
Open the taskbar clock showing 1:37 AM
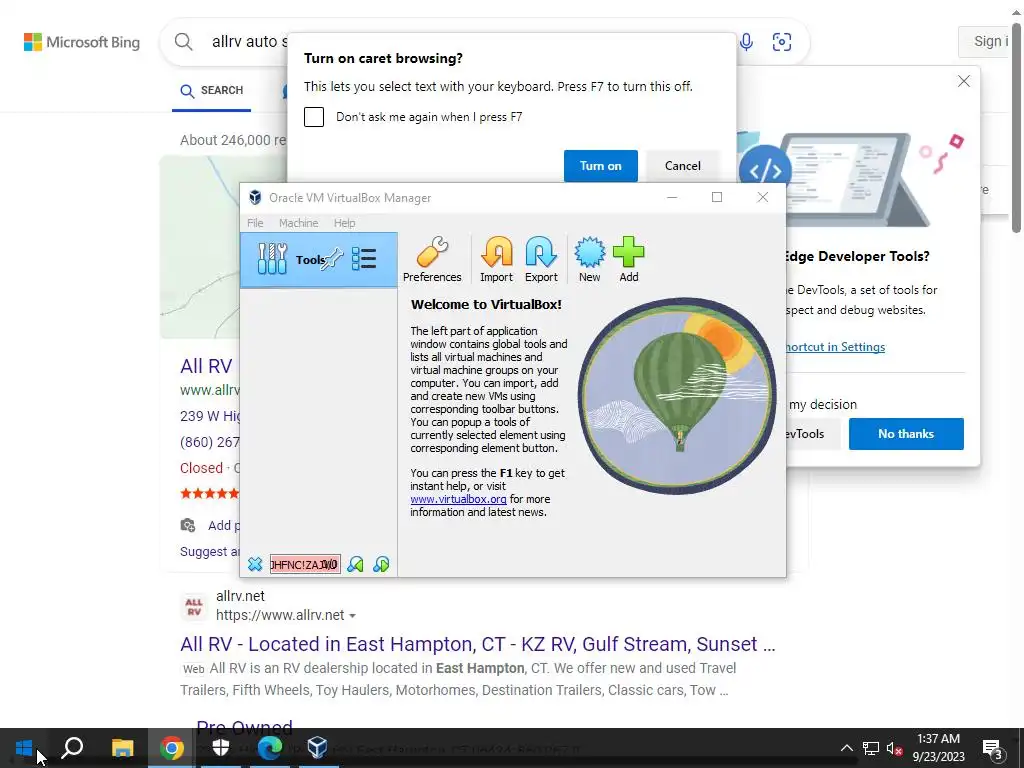tap(938, 748)
